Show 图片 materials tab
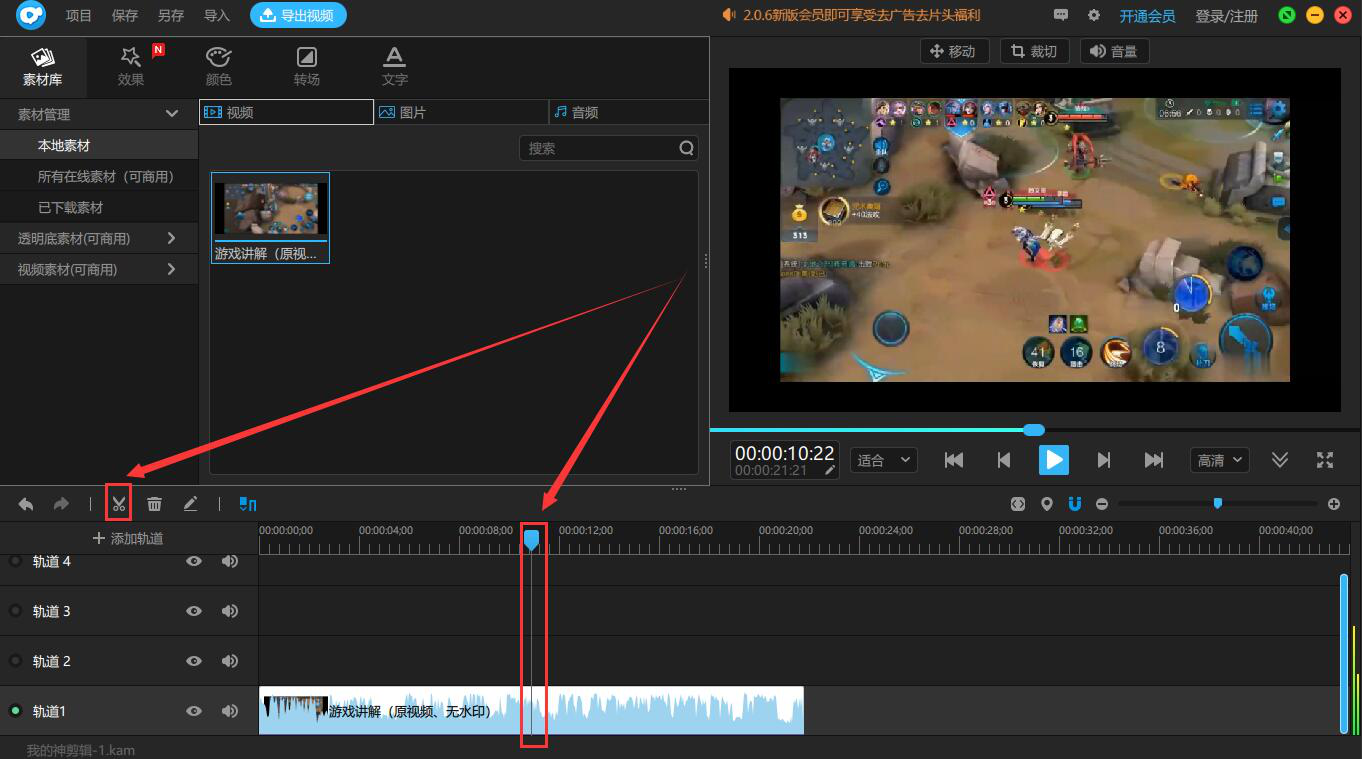This screenshot has width=1362, height=759. click(462, 112)
